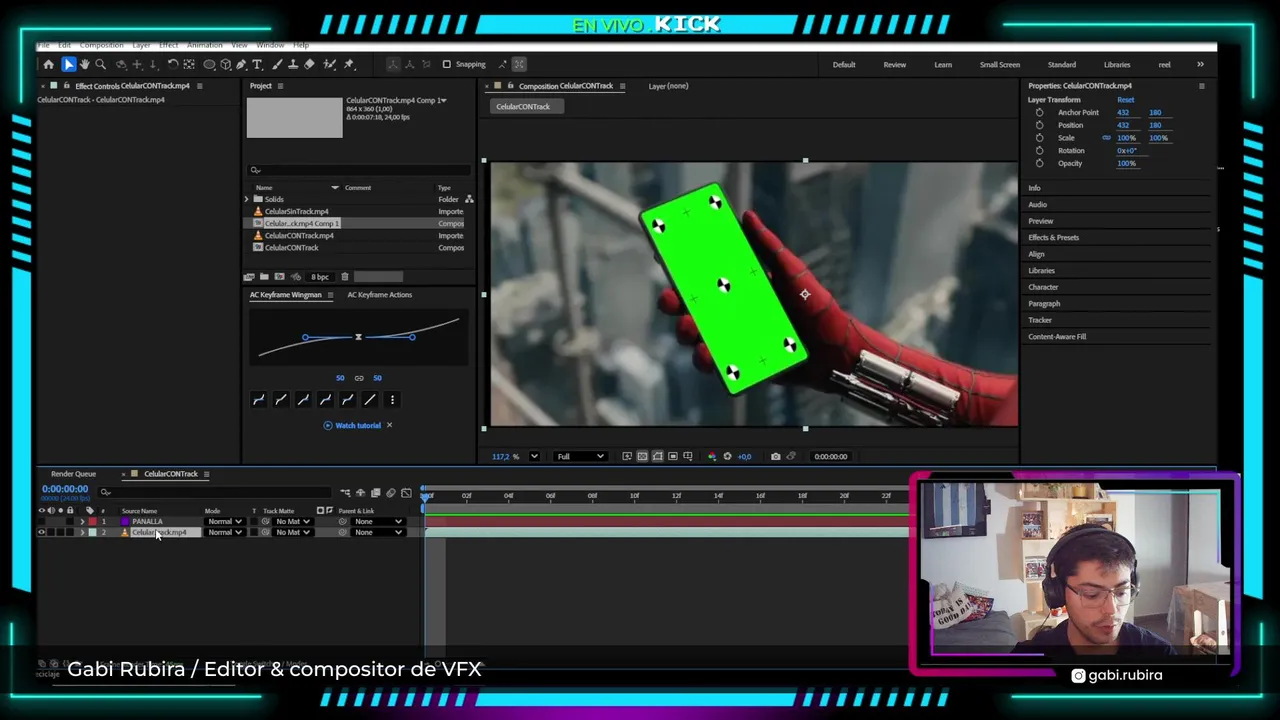Take a snapshot with the camera icon
The height and width of the screenshot is (720, 1280).
(775, 457)
